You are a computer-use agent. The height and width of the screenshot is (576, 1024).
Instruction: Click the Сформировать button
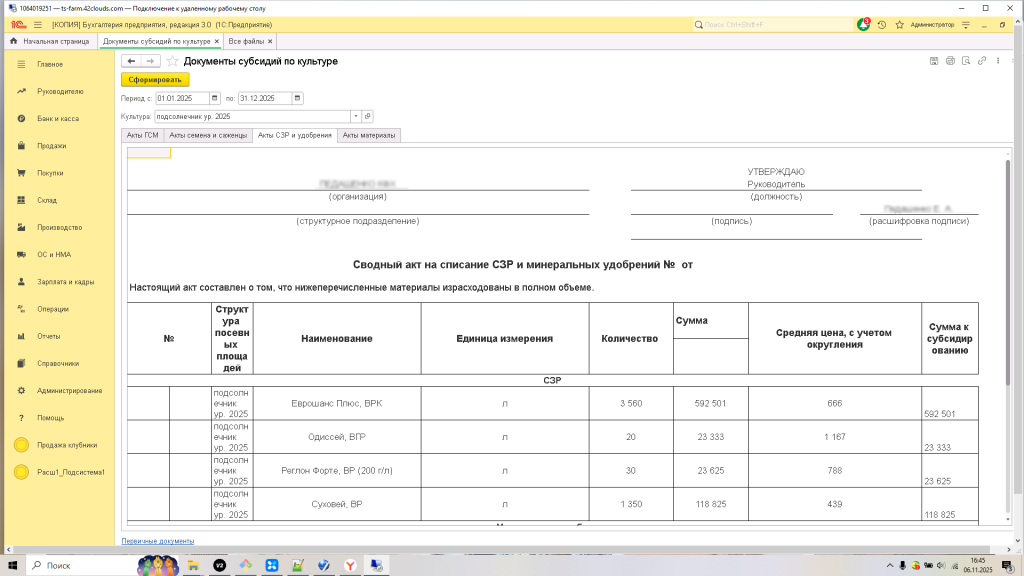point(155,80)
